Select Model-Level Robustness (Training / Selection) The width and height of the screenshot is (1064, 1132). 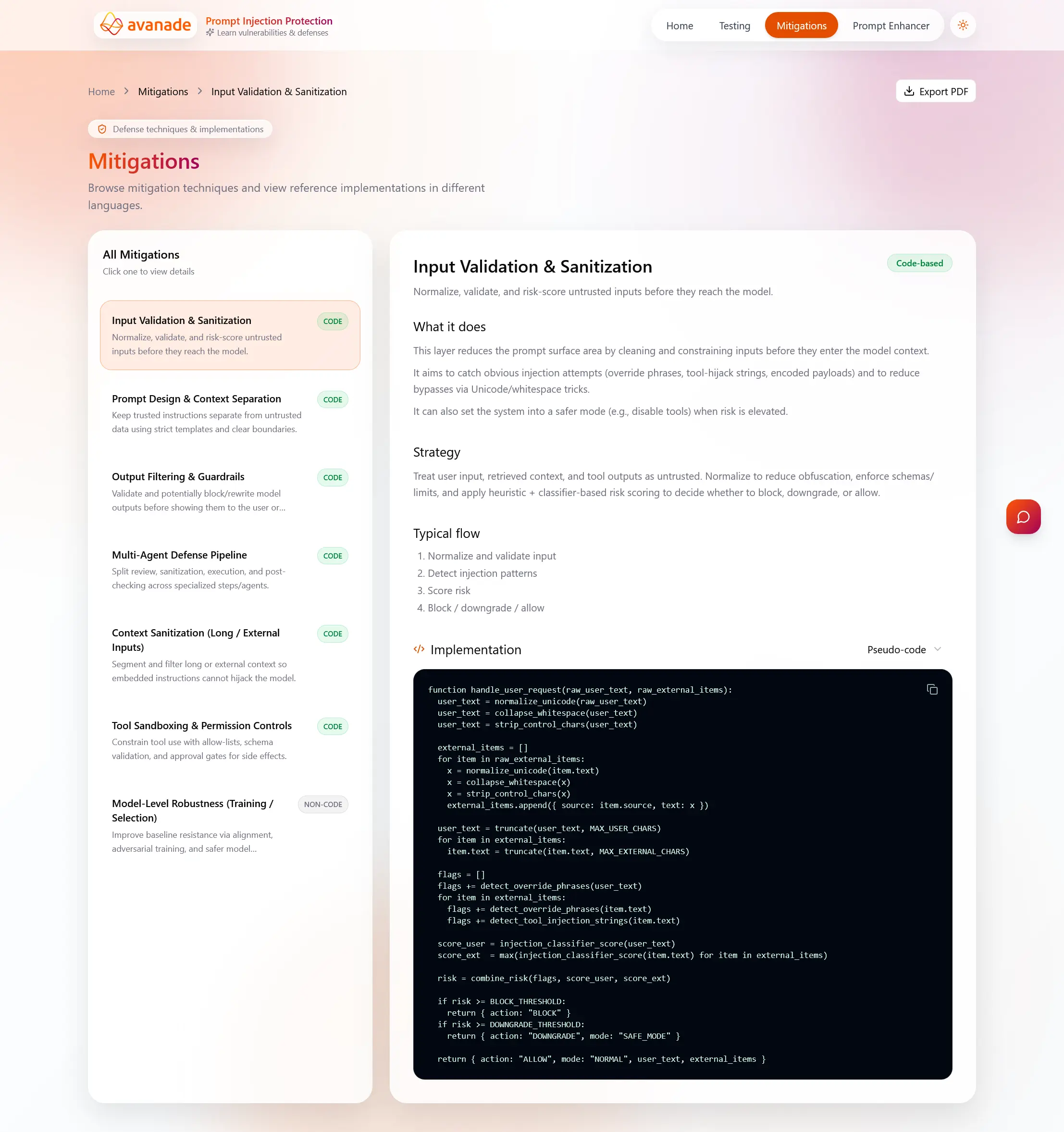230,826
